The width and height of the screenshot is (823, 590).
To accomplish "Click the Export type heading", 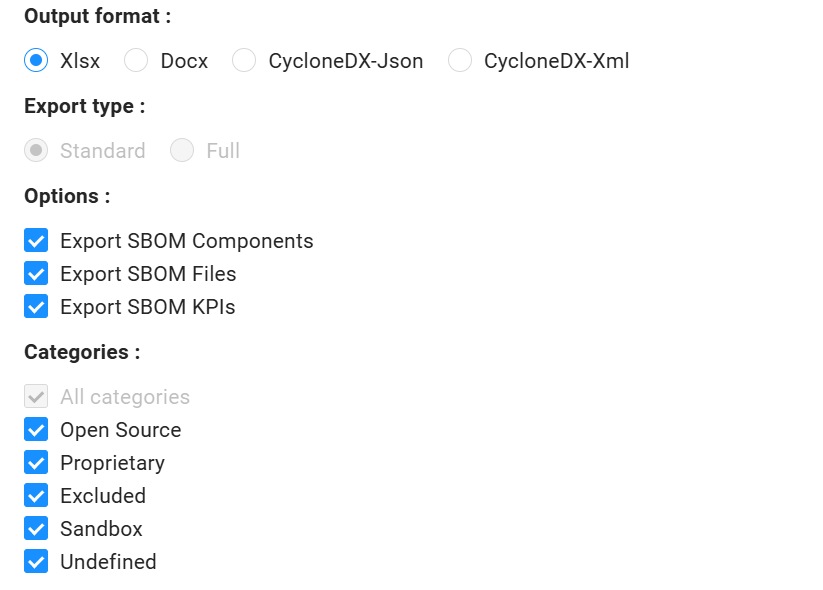I will click(83, 106).
